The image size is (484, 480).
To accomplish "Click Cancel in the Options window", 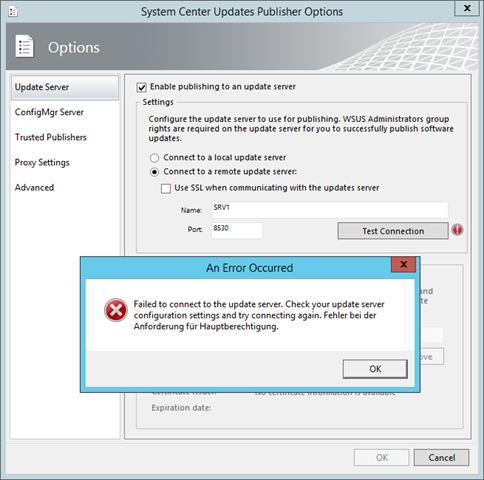I will [441, 458].
